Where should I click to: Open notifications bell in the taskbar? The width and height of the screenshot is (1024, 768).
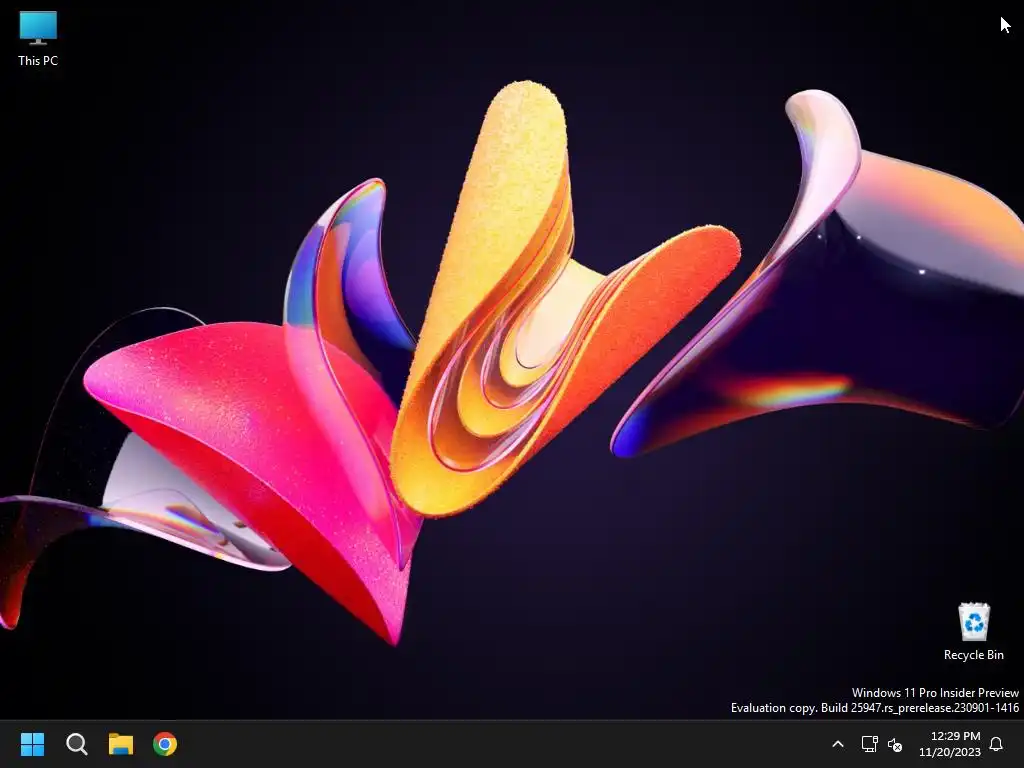[996, 744]
